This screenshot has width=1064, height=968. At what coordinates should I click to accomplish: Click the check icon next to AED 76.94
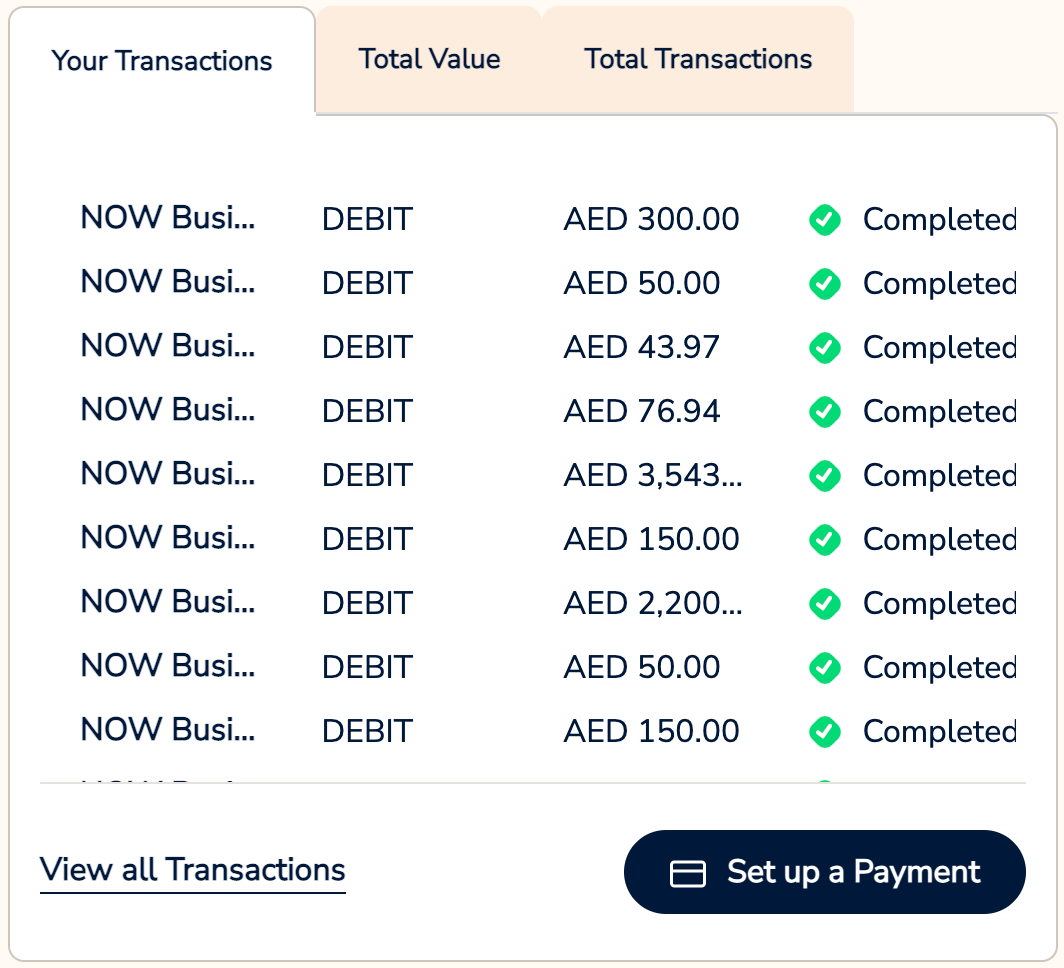point(825,411)
